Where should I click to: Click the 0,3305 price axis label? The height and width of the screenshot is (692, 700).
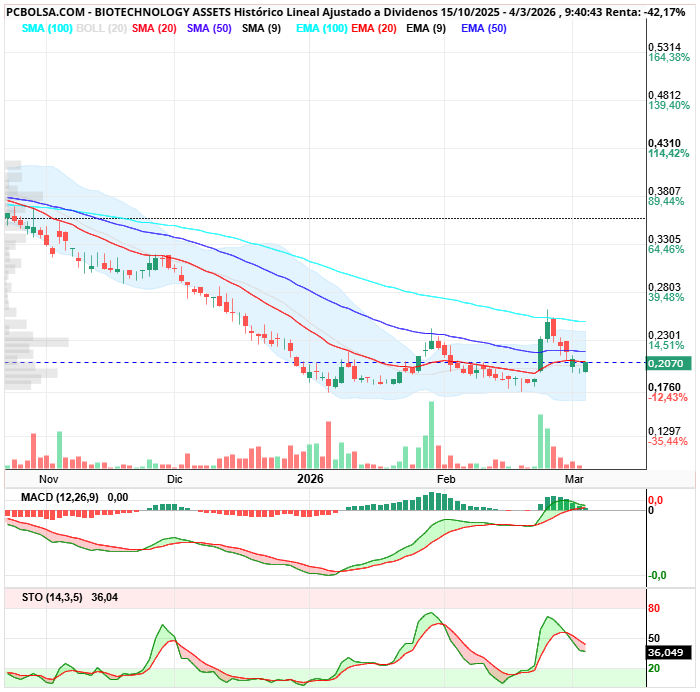[x=664, y=239]
